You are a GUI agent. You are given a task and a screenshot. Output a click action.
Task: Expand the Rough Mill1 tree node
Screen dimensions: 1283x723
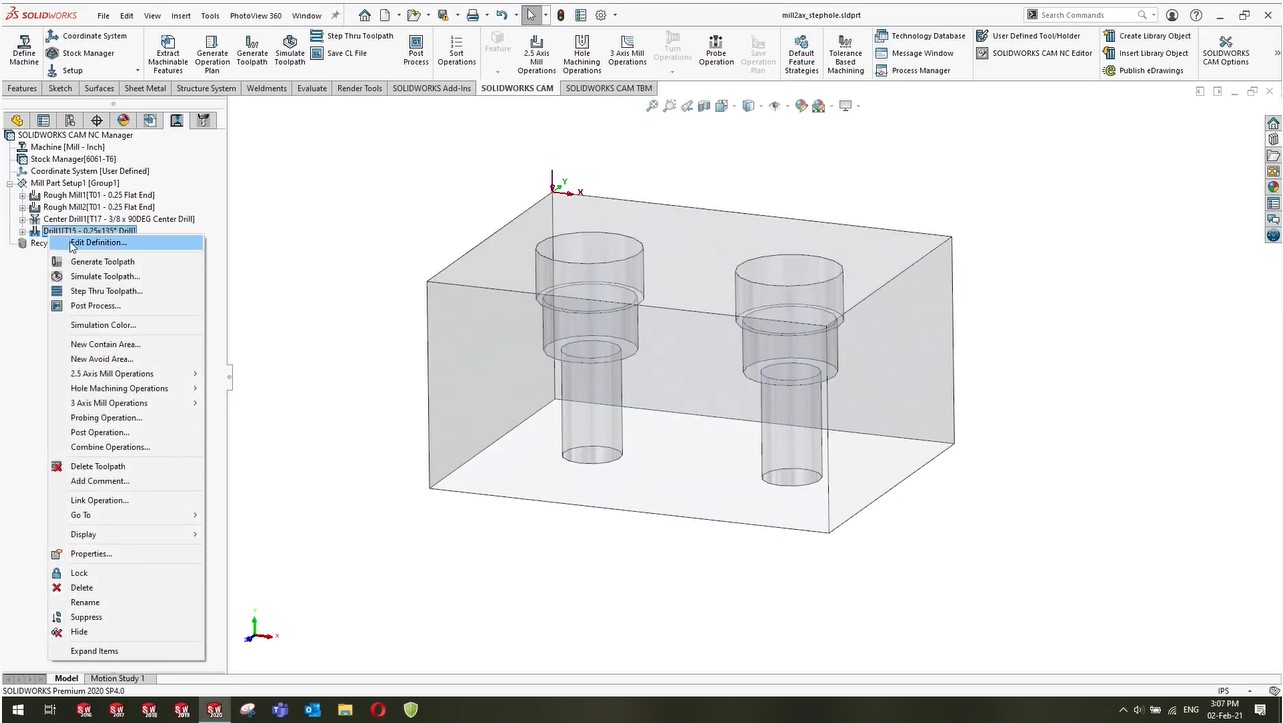tap(22, 195)
